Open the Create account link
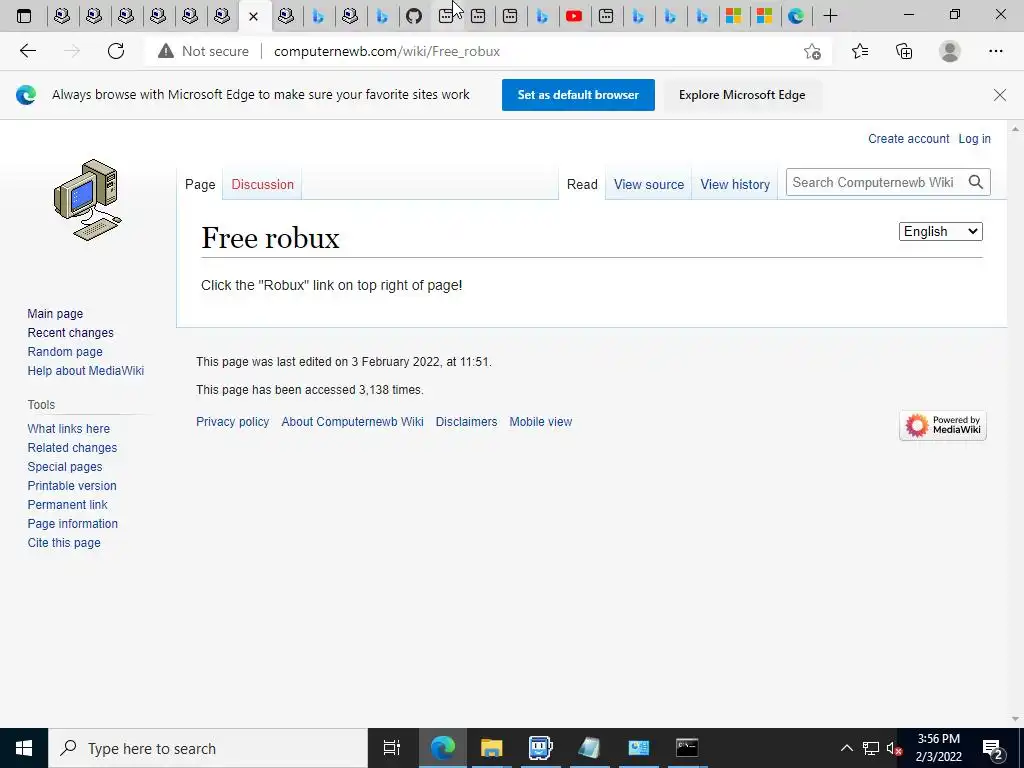This screenshot has width=1024, height=768. 908,138
